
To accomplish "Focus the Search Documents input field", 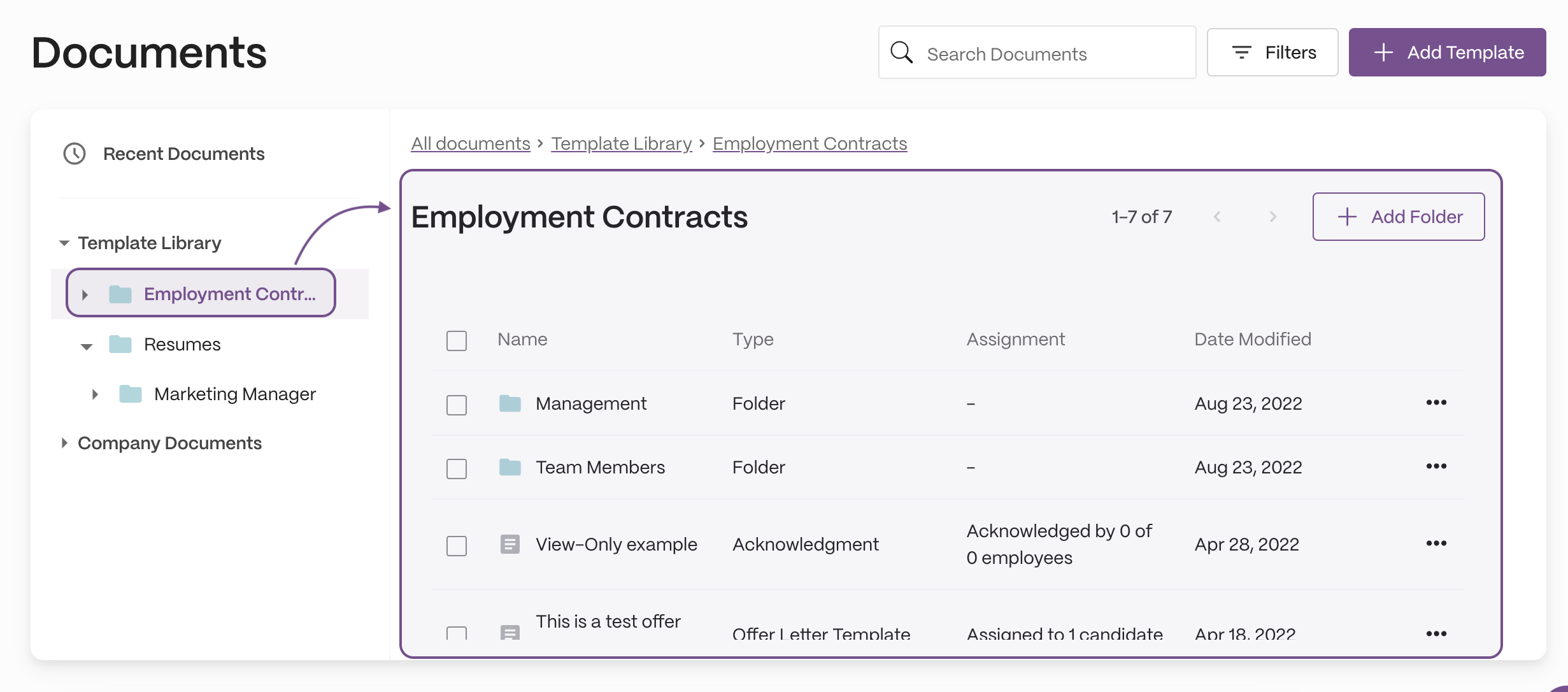I will (x=1037, y=52).
